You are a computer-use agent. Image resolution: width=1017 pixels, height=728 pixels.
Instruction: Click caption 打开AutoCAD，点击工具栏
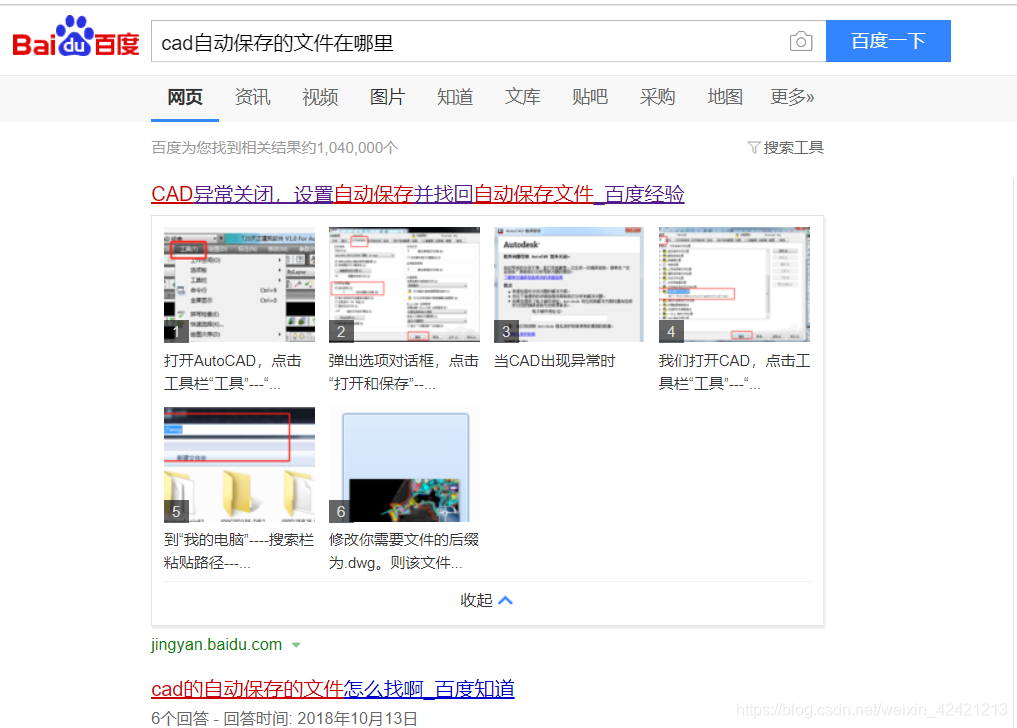[x=233, y=372]
